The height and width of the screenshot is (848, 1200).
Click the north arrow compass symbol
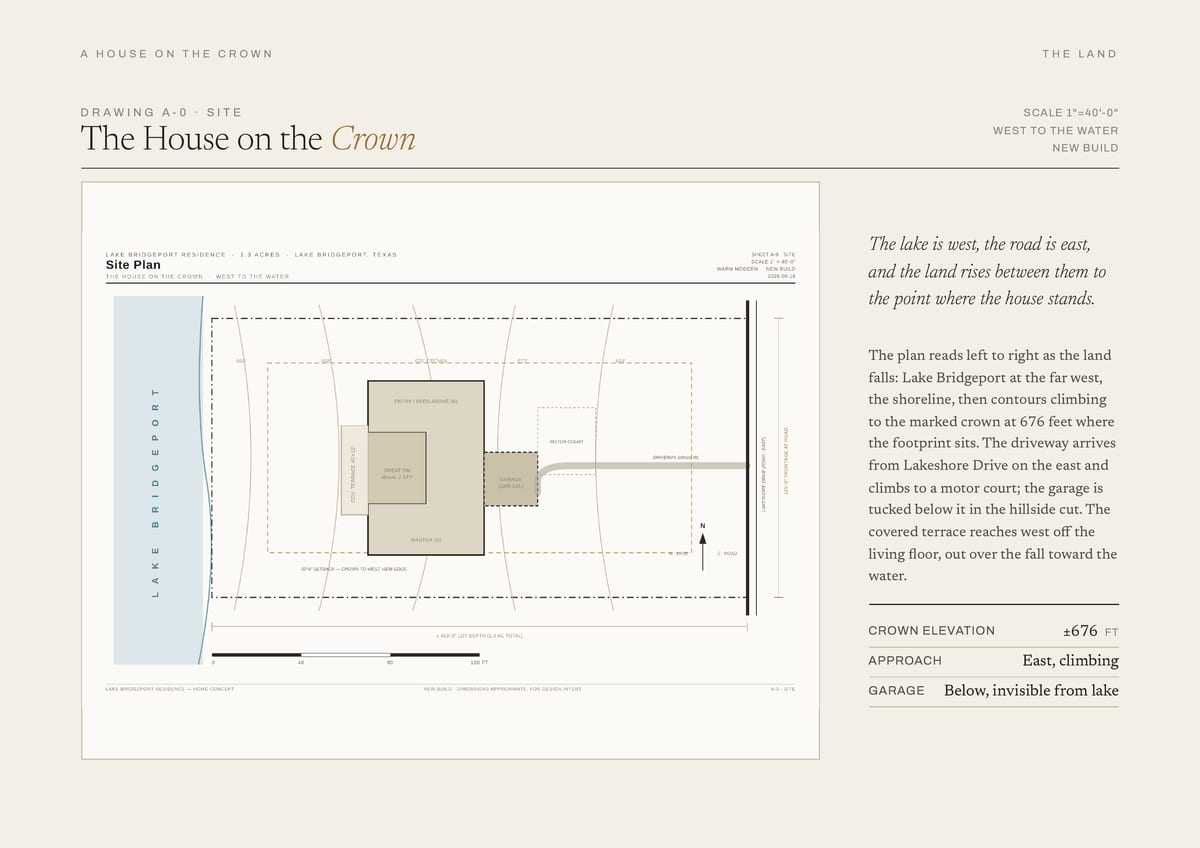tap(703, 547)
